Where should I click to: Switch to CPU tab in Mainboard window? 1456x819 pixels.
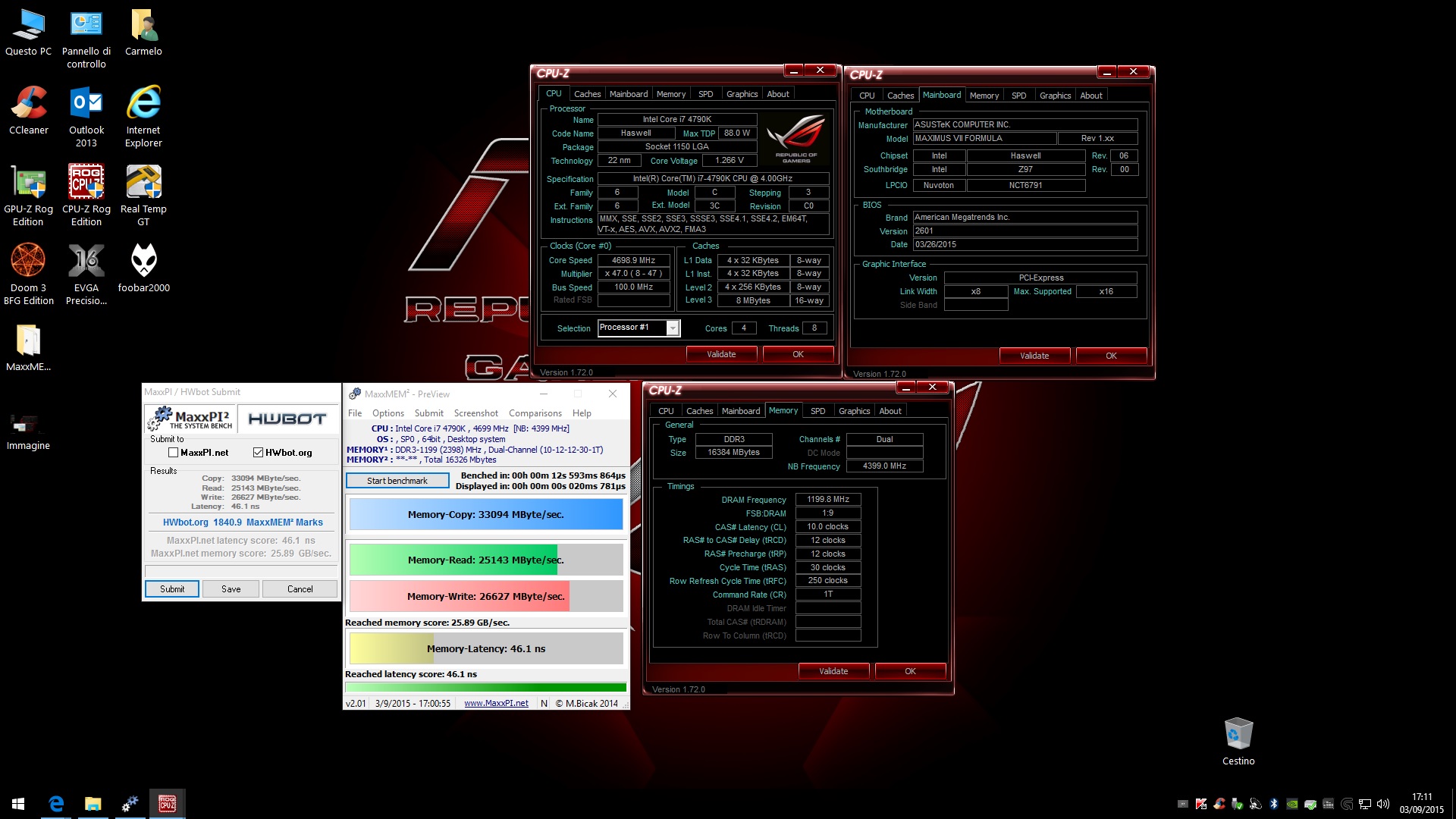(867, 96)
